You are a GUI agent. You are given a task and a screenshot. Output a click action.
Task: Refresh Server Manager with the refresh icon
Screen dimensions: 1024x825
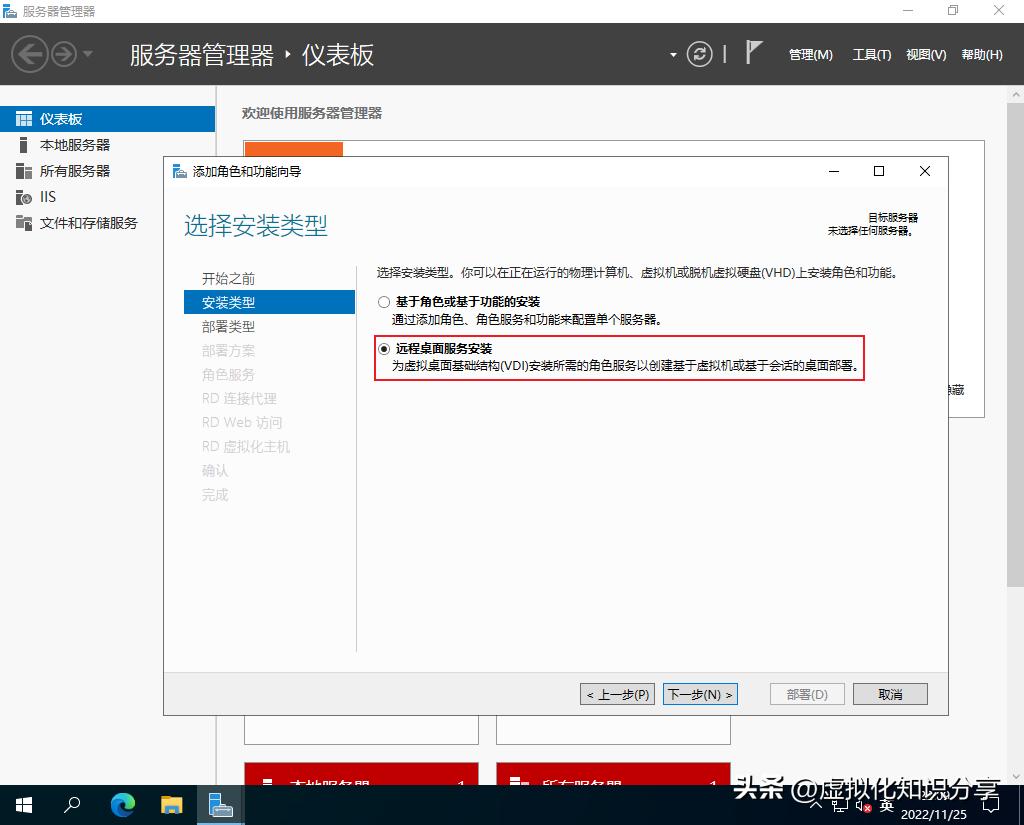699,54
